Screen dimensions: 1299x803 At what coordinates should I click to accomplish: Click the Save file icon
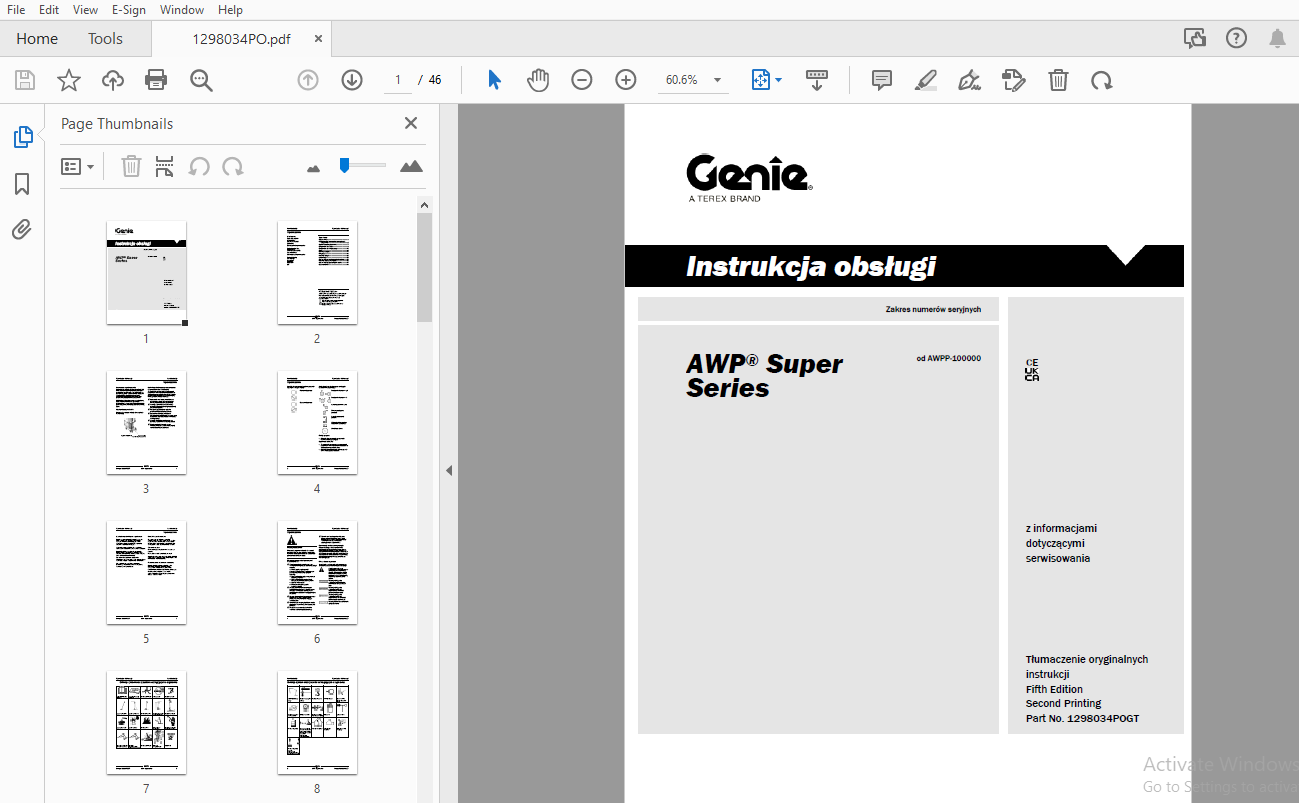[25, 80]
